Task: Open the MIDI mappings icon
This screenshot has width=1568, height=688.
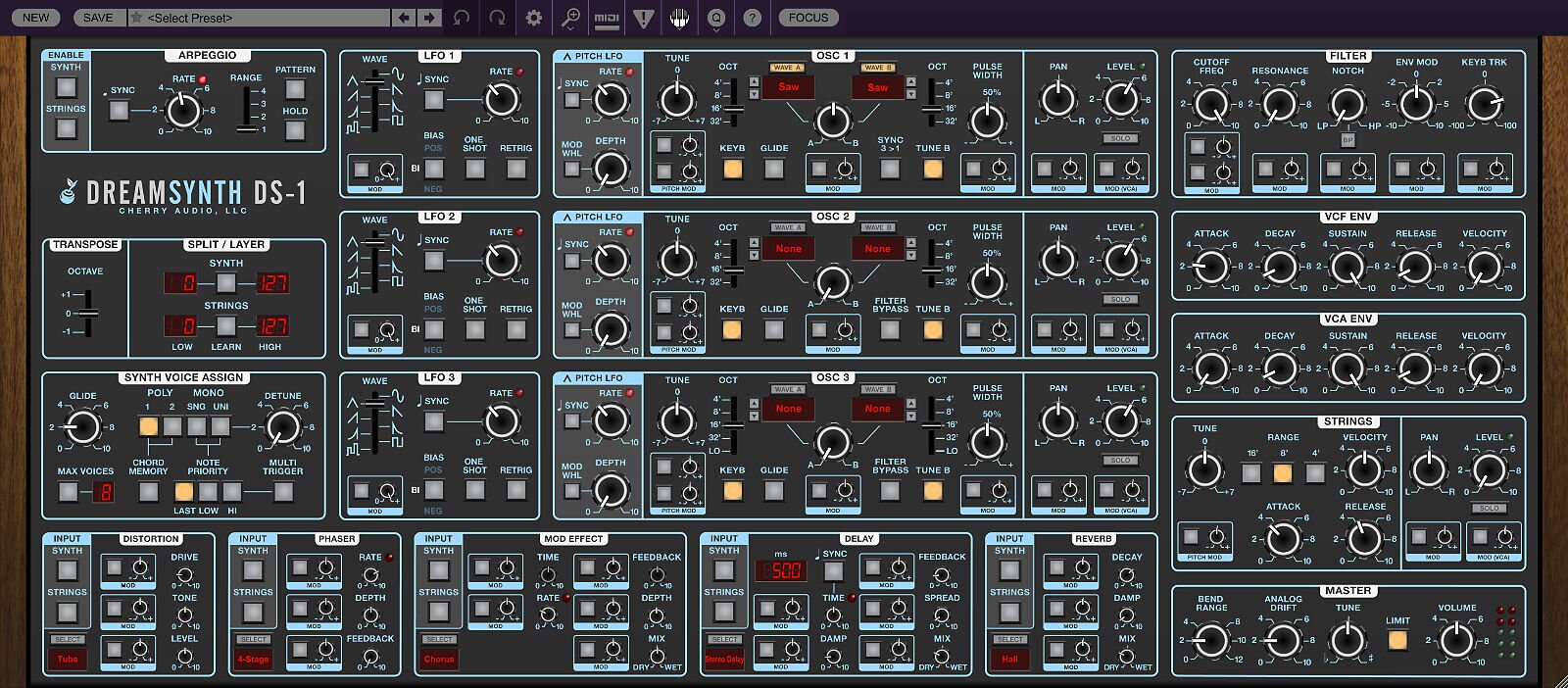Action: (607, 18)
